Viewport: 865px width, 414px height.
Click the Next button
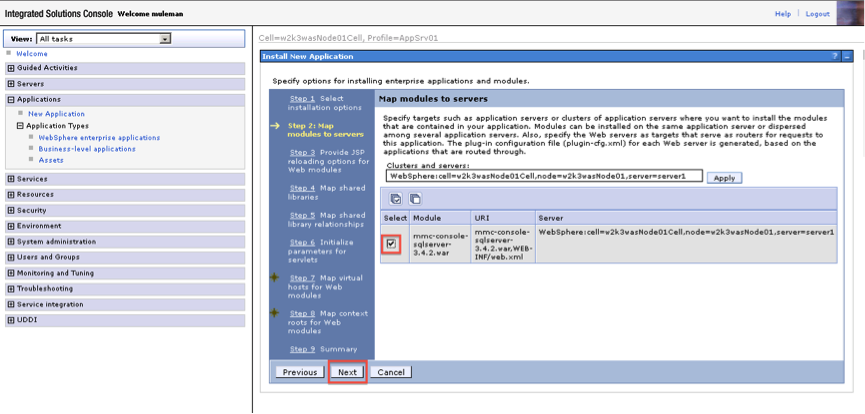pos(347,372)
